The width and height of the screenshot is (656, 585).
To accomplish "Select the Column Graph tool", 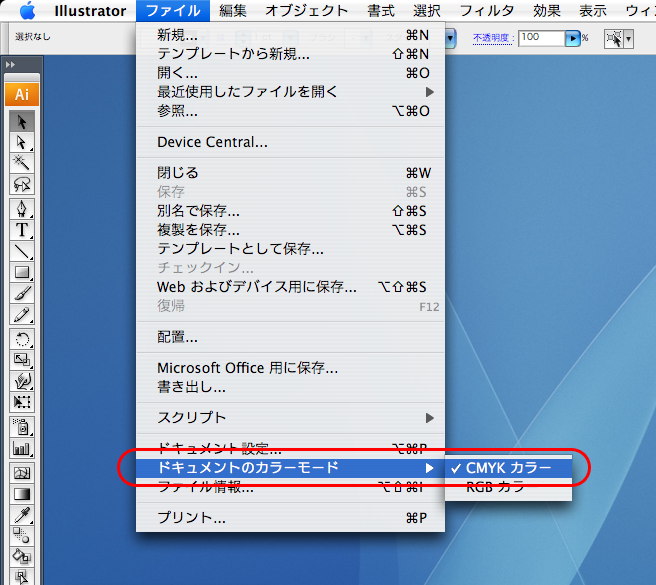I will pyautogui.click(x=22, y=449).
